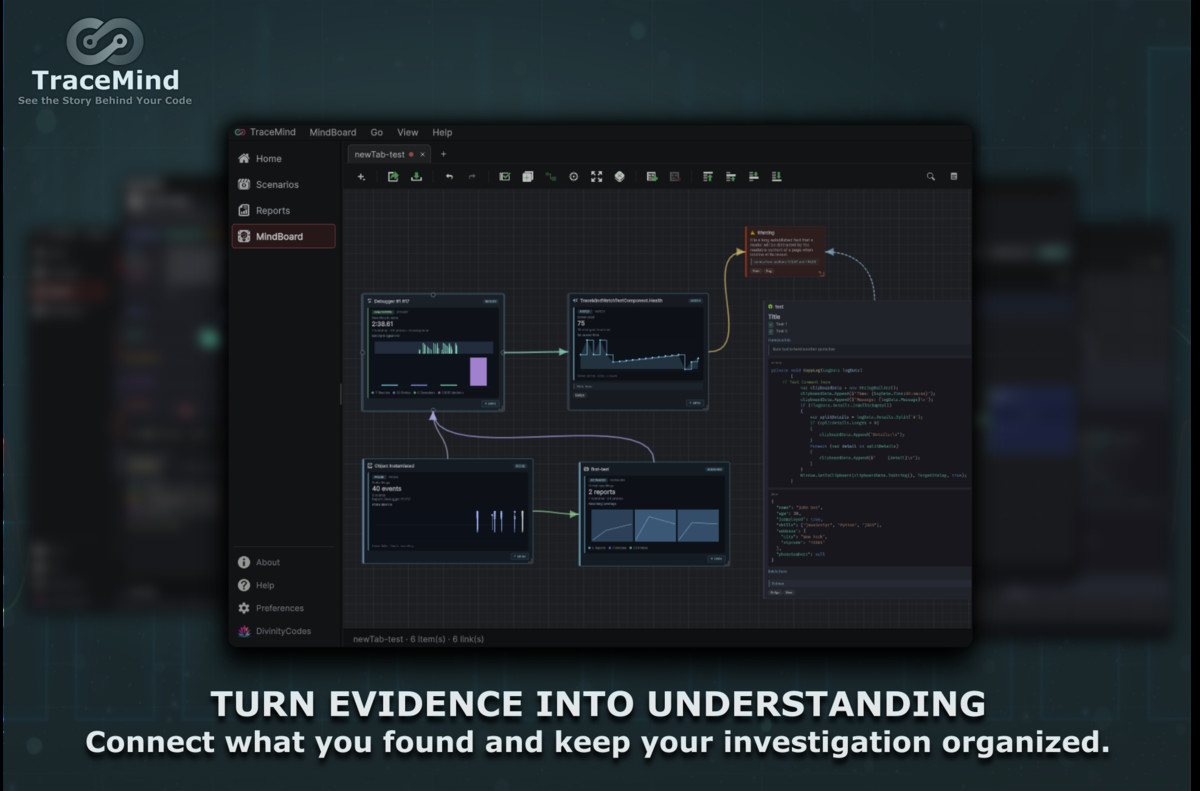
Task: Open Reports in the sidebar
Action: pyautogui.click(x=283, y=210)
